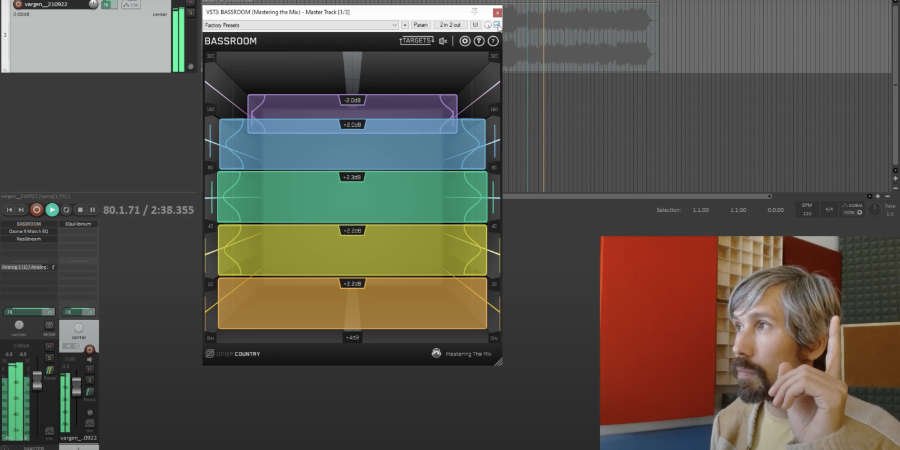Viewport: 900px width, 450px height.
Task: Click the +2.0dB label on blue band
Action: 352,125
